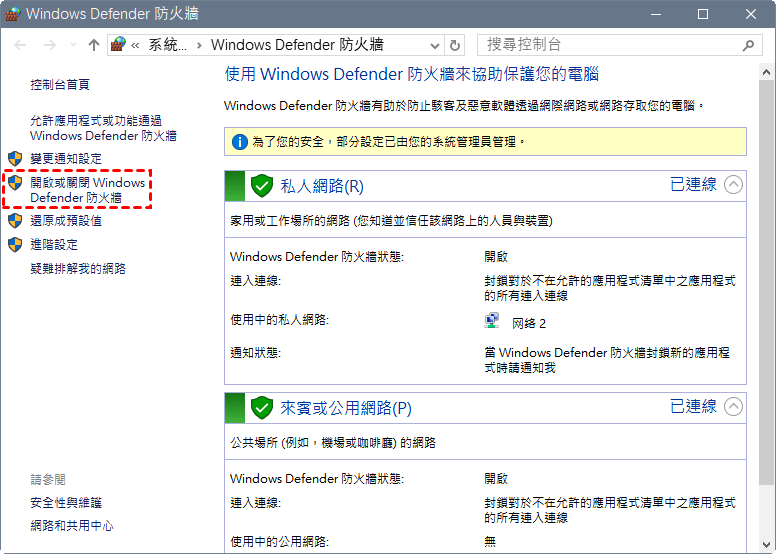The image size is (776, 554).
Task: Click the firewall icon in the address bar
Action: point(118,45)
